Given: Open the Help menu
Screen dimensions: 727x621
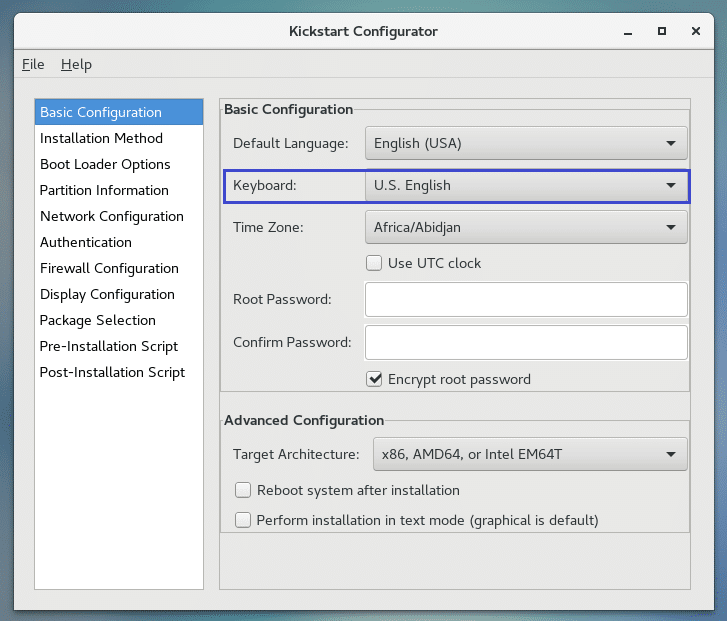Looking at the screenshot, I should [76, 64].
